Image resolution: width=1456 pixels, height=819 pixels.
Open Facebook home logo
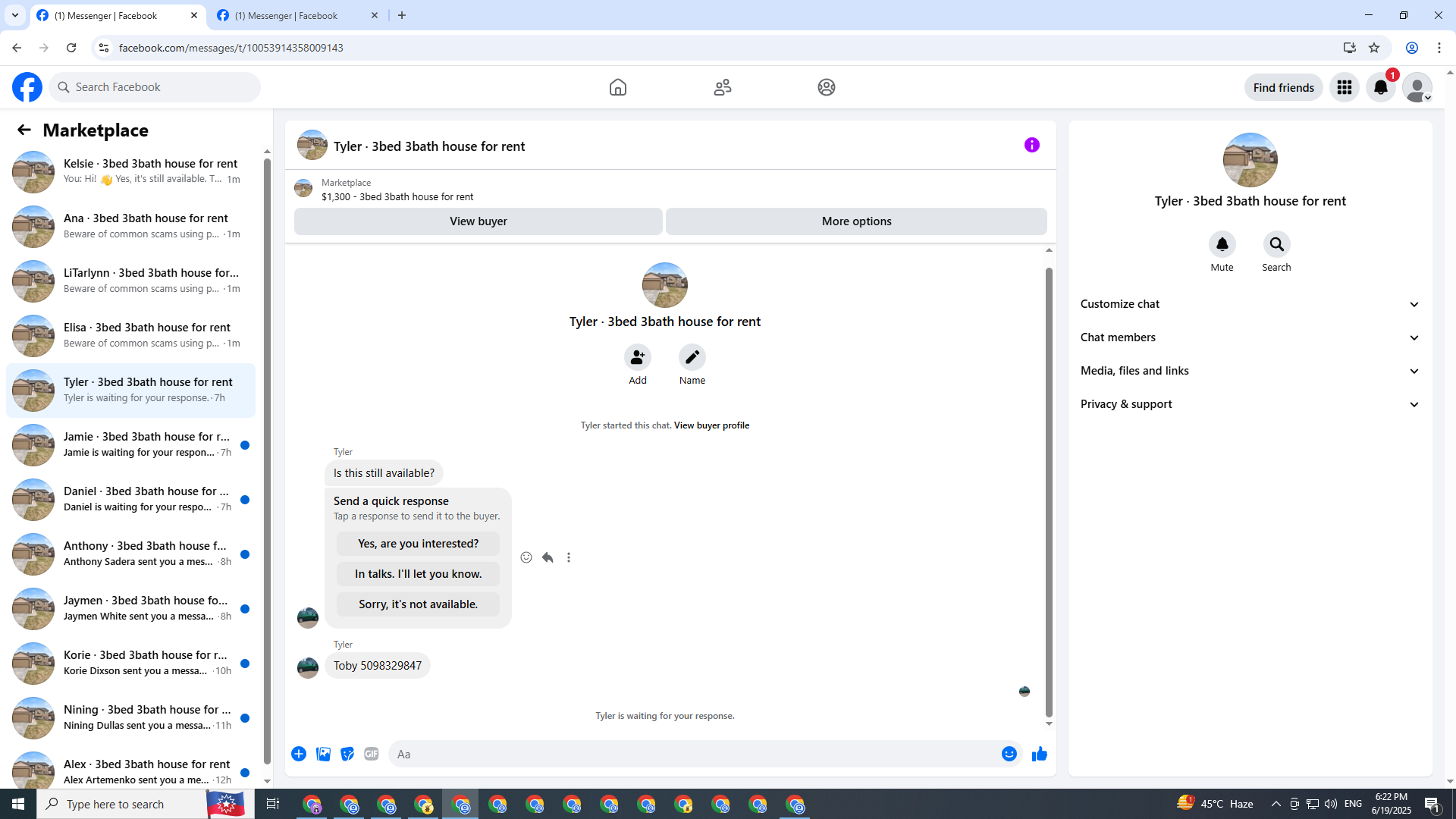pos(27,87)
